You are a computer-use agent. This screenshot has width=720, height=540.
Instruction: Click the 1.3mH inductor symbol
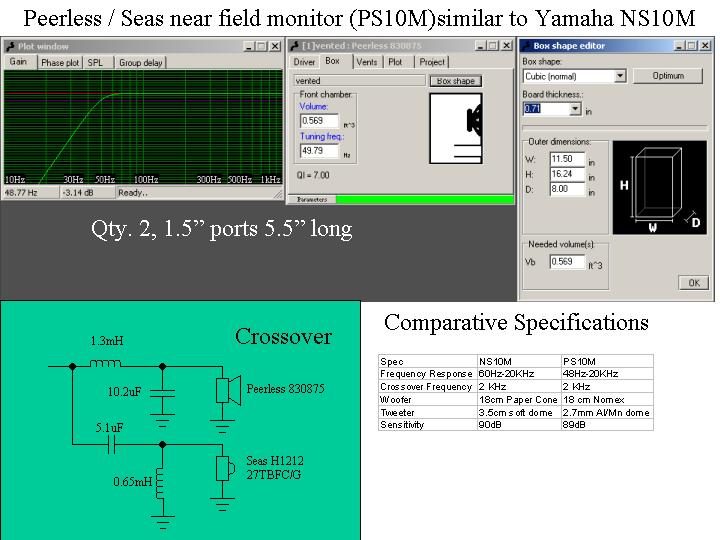pos(106,364)
